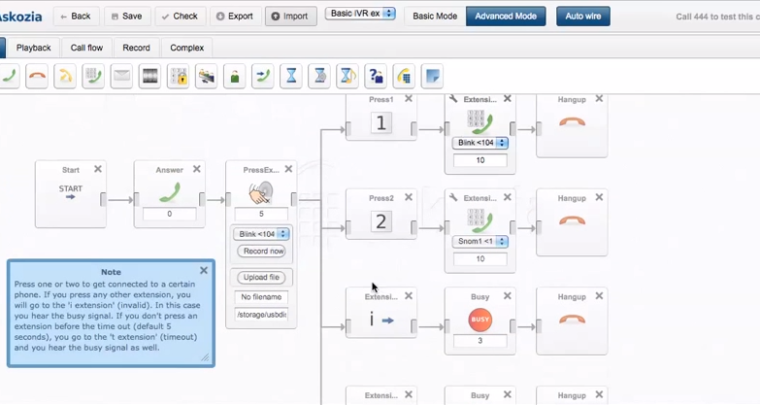Viewport: 760px width, 405px height.
Task: Click wrench icon on top Extension node
Action: 454,100
